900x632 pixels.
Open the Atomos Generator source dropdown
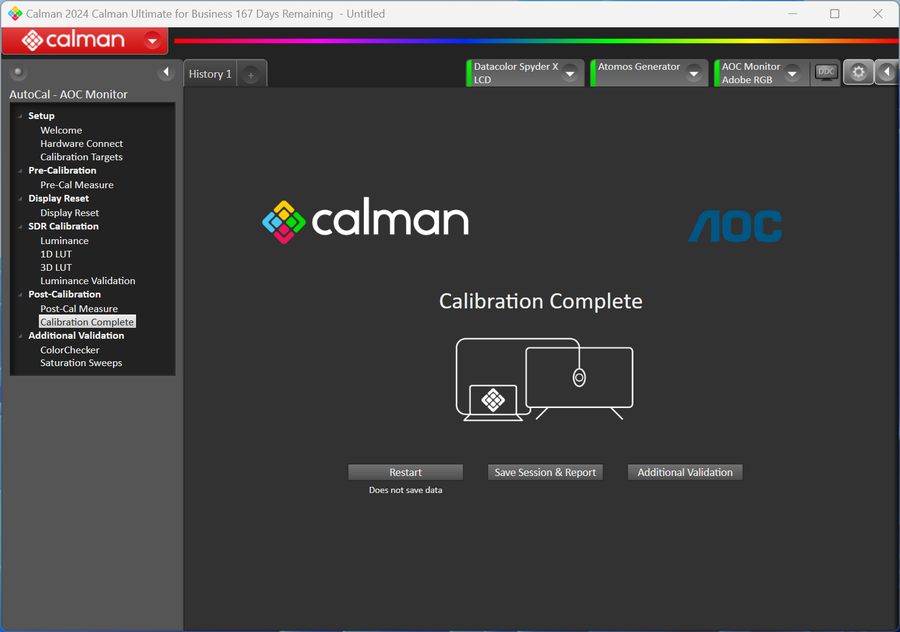pos(694,73)
